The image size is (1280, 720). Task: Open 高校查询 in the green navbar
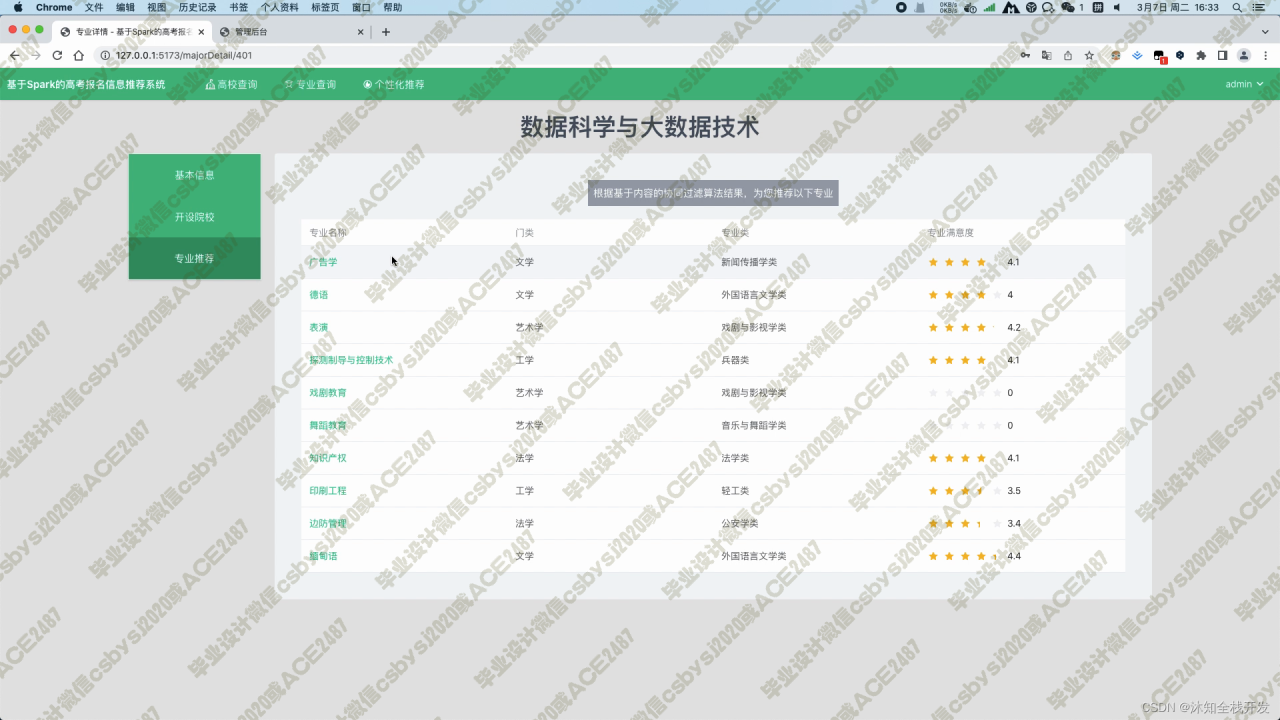point(231,85)
